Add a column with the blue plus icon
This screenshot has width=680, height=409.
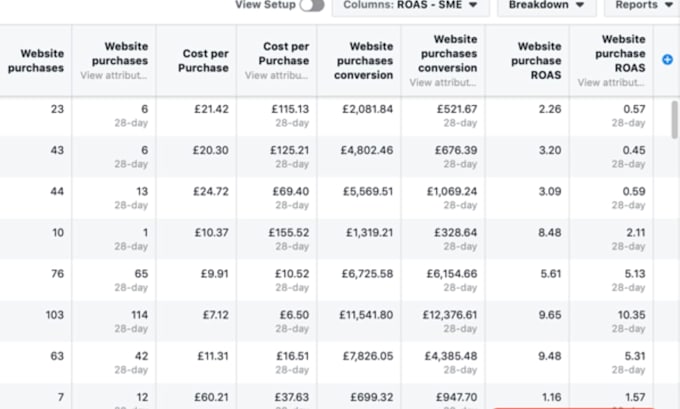coord(667,60)
